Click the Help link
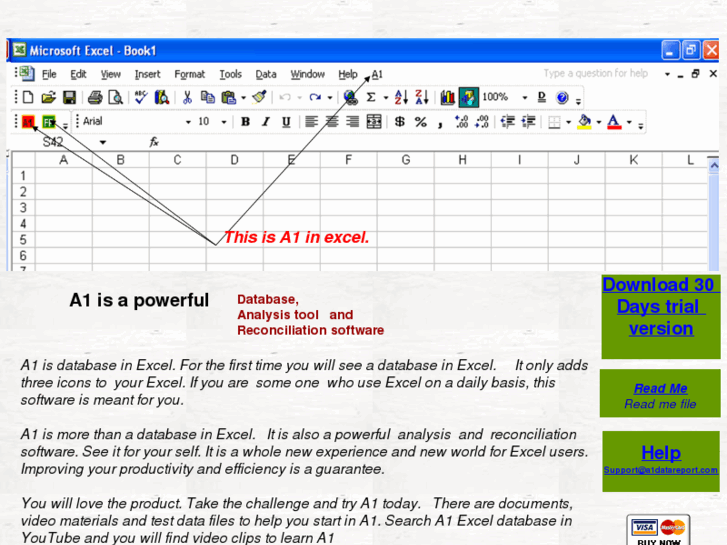The image size is (727, 545). pos(661,453)
